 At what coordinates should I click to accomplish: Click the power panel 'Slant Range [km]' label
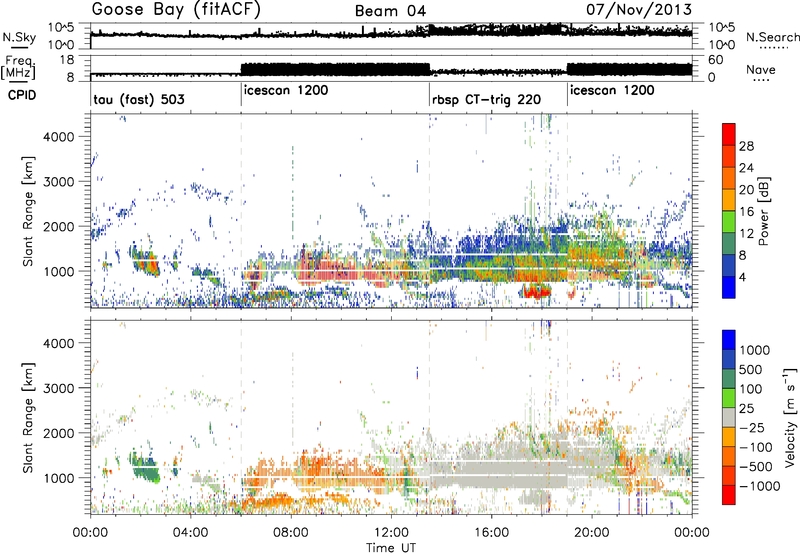click(x=29, y=211)
